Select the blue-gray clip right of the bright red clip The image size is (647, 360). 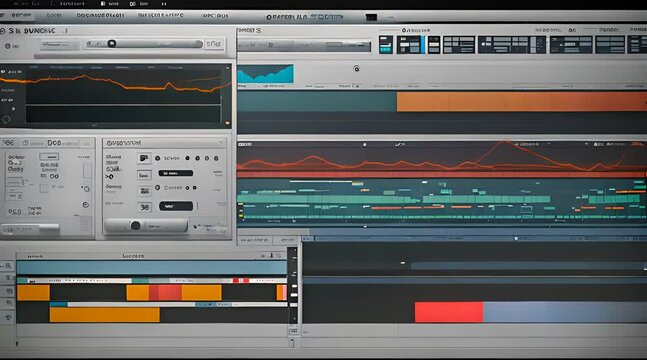[565, 312]
